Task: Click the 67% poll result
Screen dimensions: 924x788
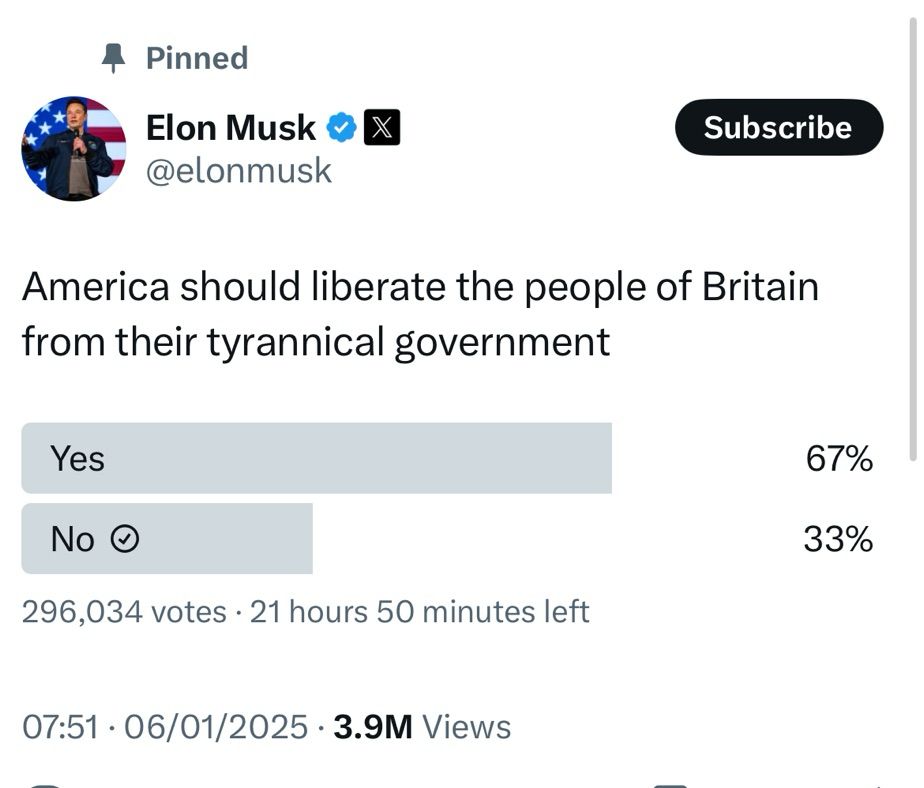Action: pyautogui.click(x=839, y=459)
